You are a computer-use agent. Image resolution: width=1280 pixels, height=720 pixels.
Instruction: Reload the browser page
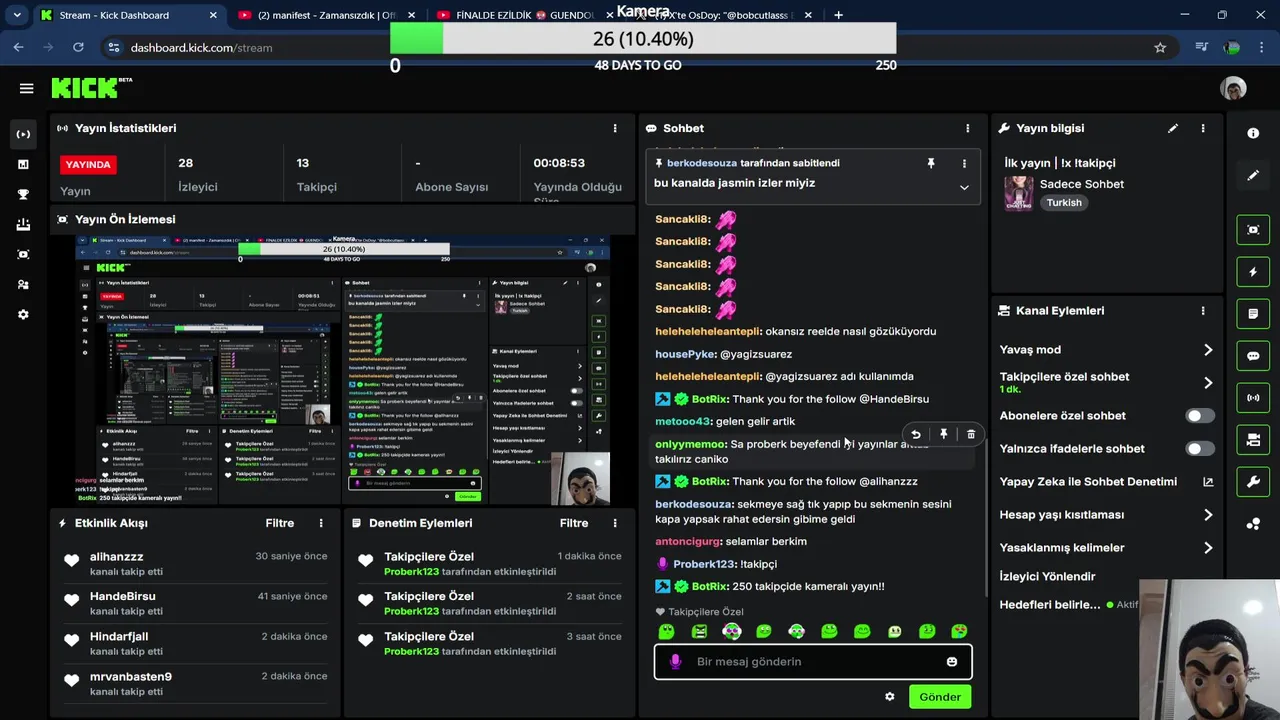(78, 47)
